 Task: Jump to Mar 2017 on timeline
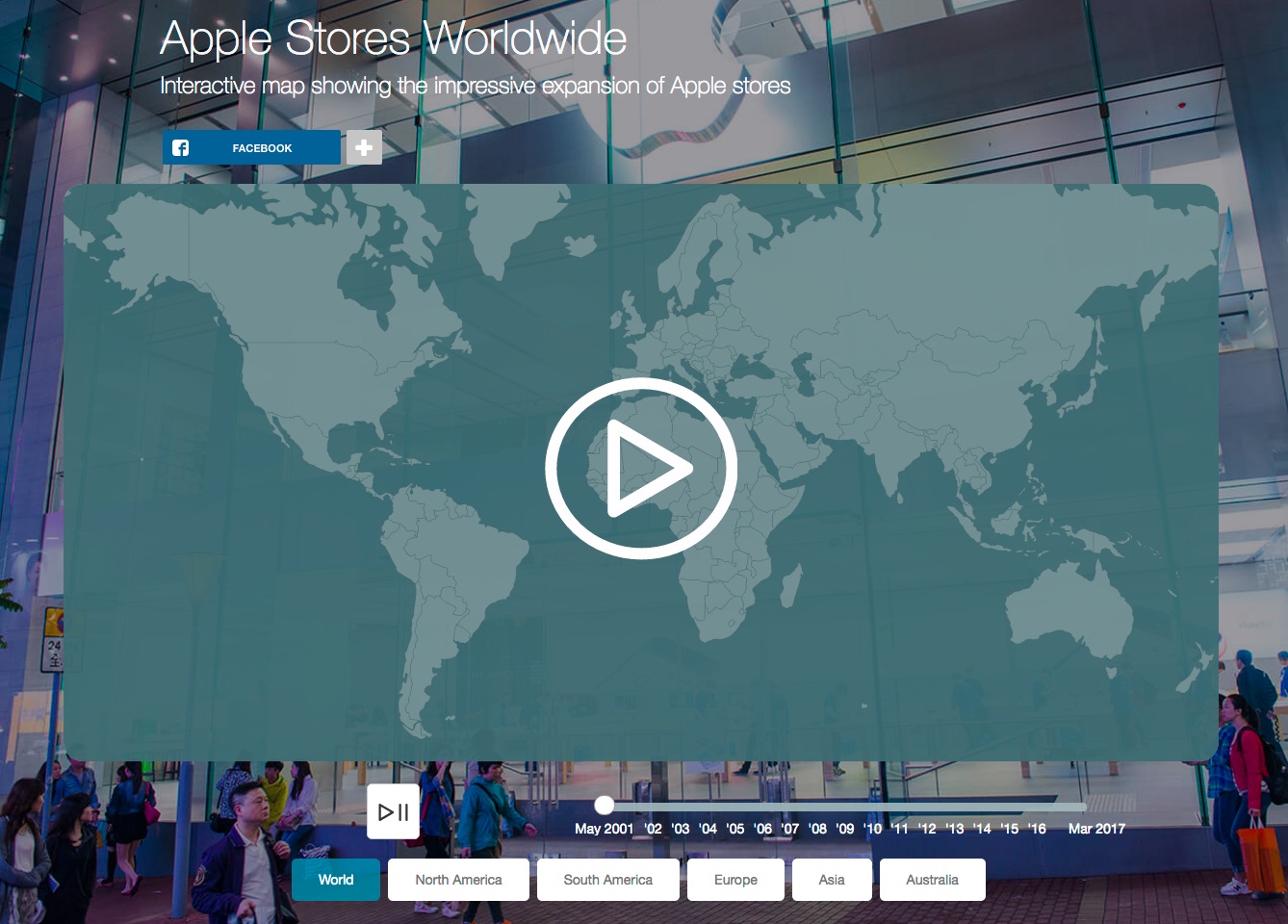click(1096, 829)
